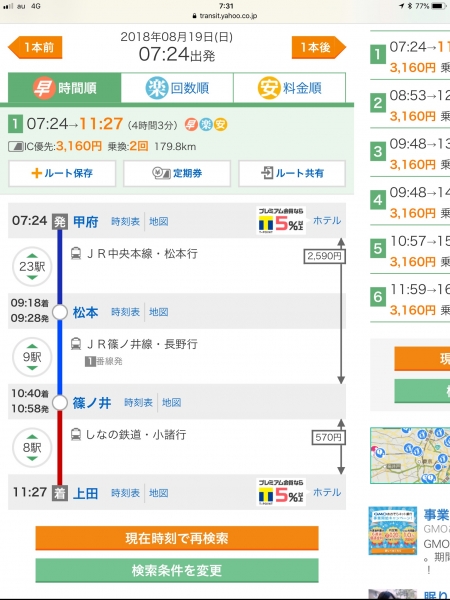Open the 上田 station link
Image resolution: width=450 pixels, height=600 pixels.
pos(86,493)
